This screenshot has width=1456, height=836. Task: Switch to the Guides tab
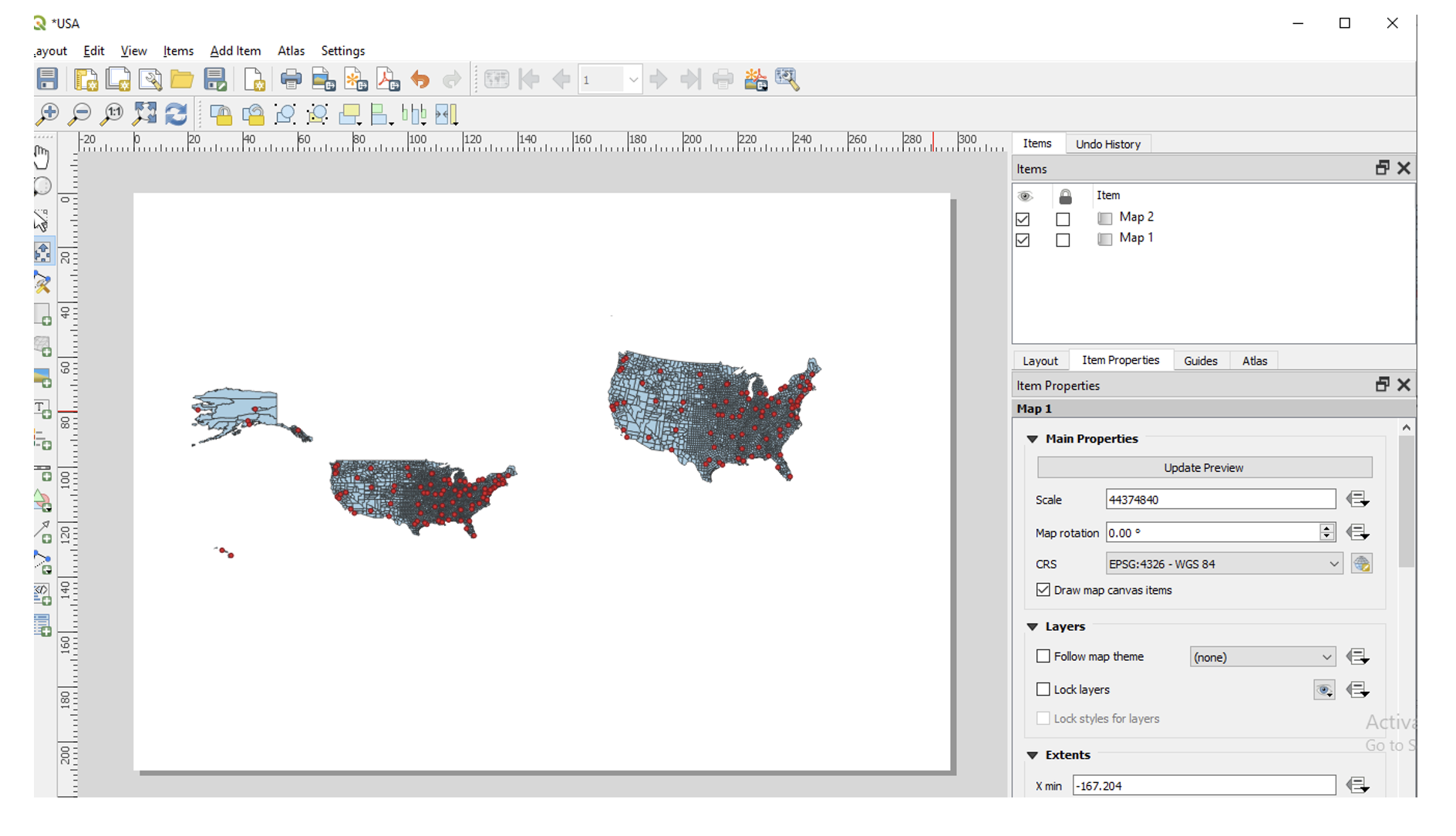[x=1200, y=361]
